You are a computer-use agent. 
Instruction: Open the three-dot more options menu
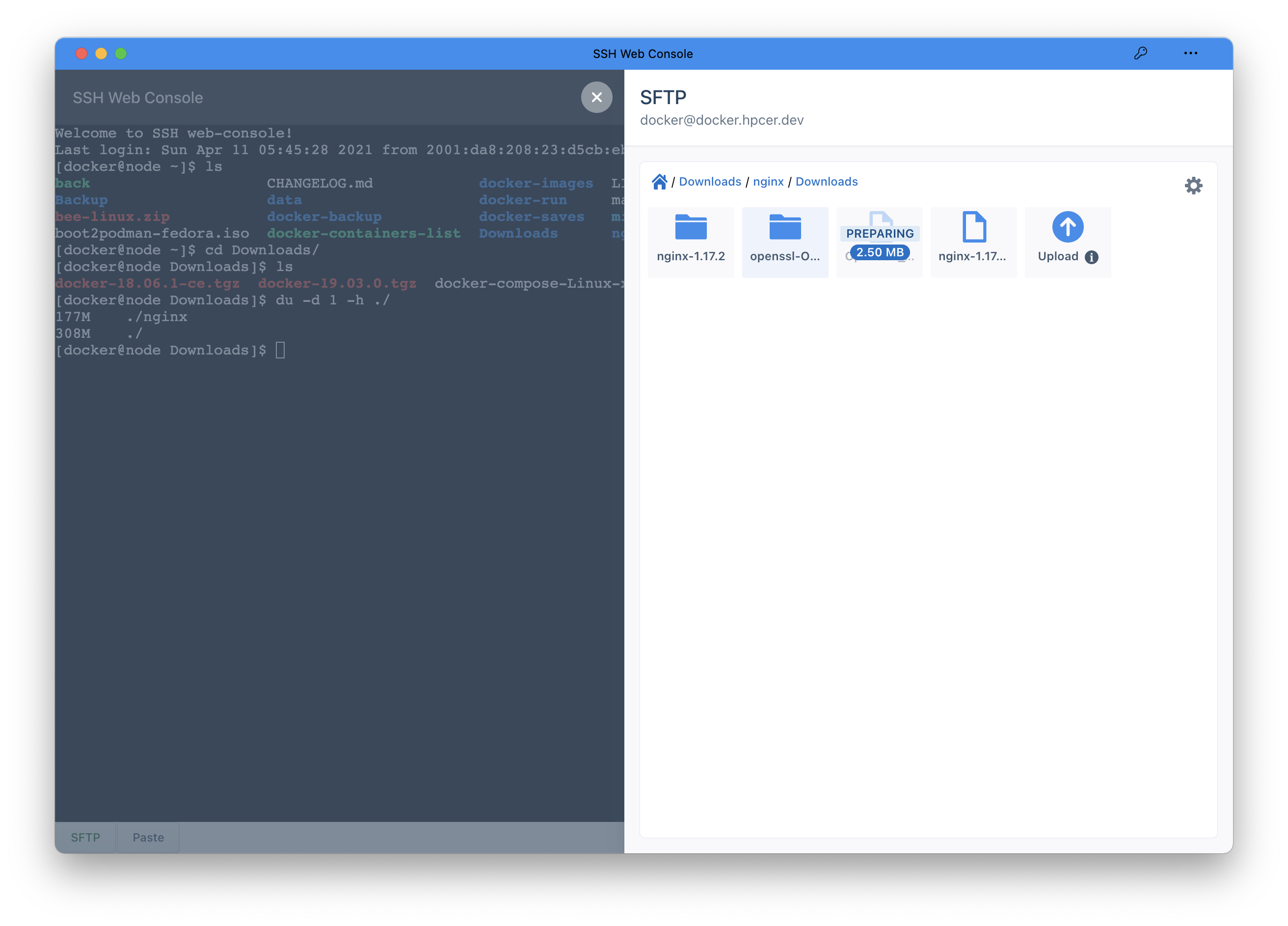click(x=1190, y=54)
